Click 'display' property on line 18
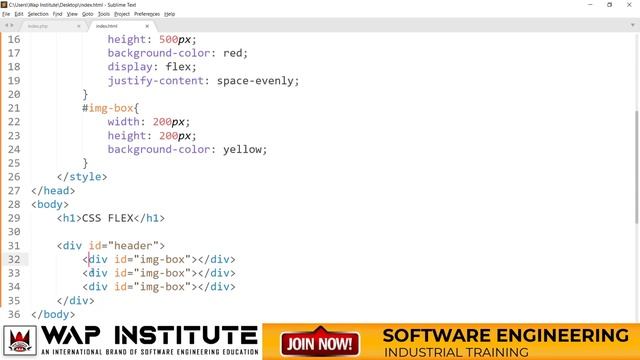Screen dimensions: 640x360 (x=130, y=67)
